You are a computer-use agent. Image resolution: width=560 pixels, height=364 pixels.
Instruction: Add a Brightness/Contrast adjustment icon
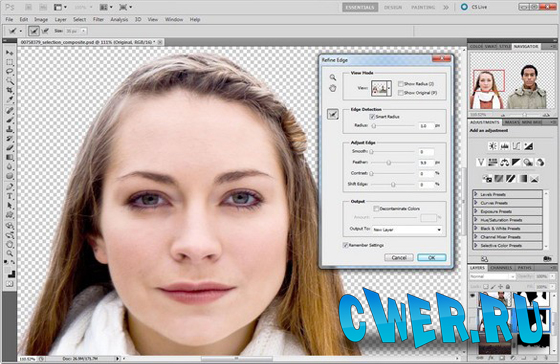493,146
